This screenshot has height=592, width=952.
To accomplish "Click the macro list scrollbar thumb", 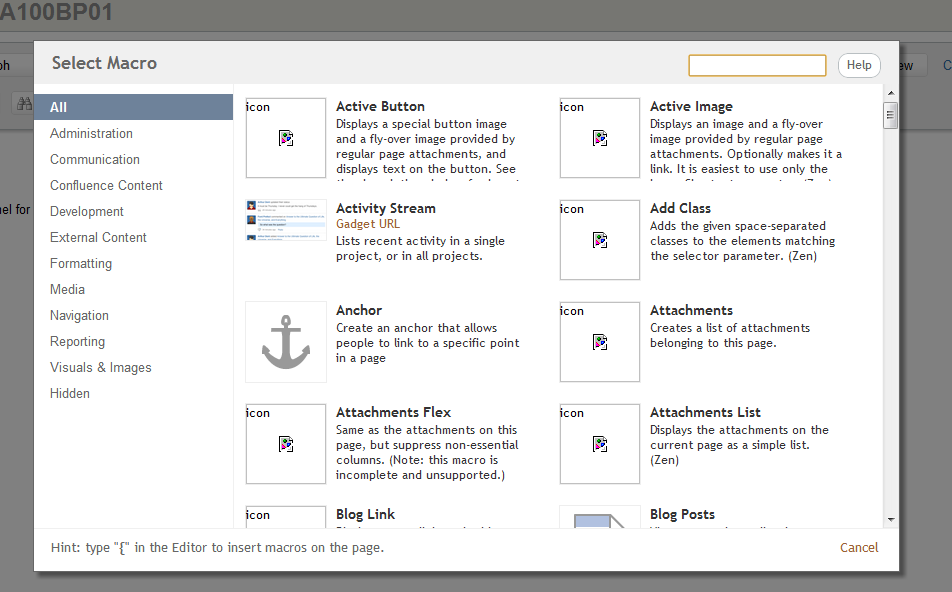I will coord(891,115).
